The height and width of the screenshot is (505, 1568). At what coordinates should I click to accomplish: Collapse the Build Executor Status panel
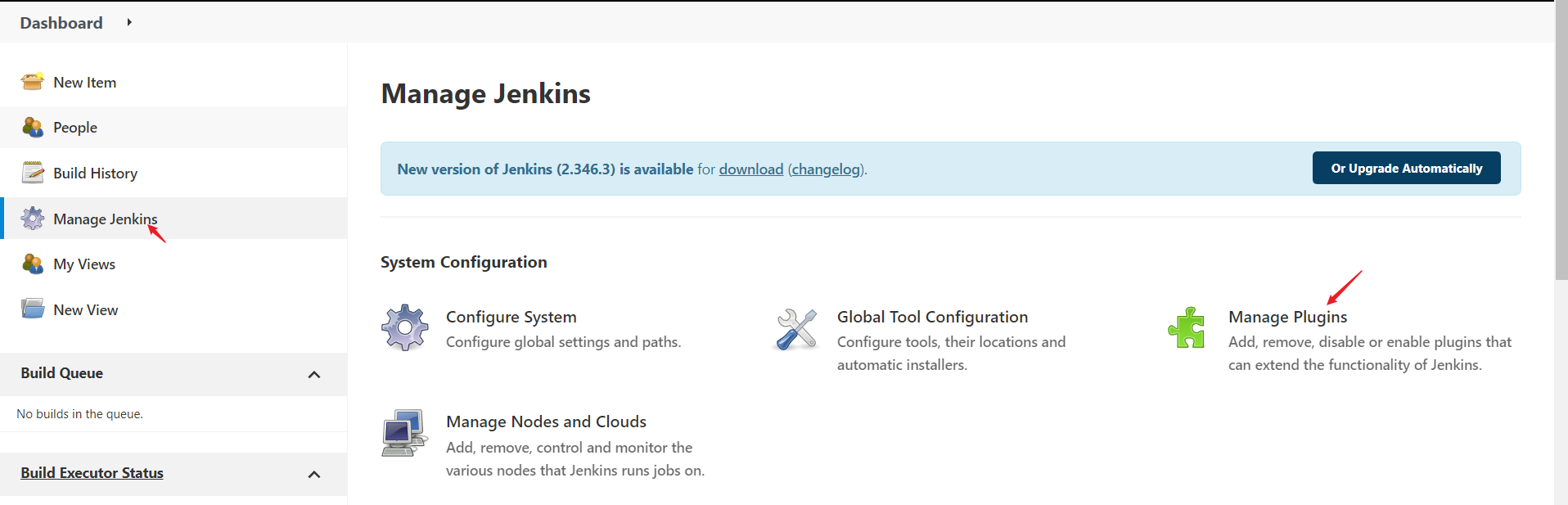click(314, 474)
